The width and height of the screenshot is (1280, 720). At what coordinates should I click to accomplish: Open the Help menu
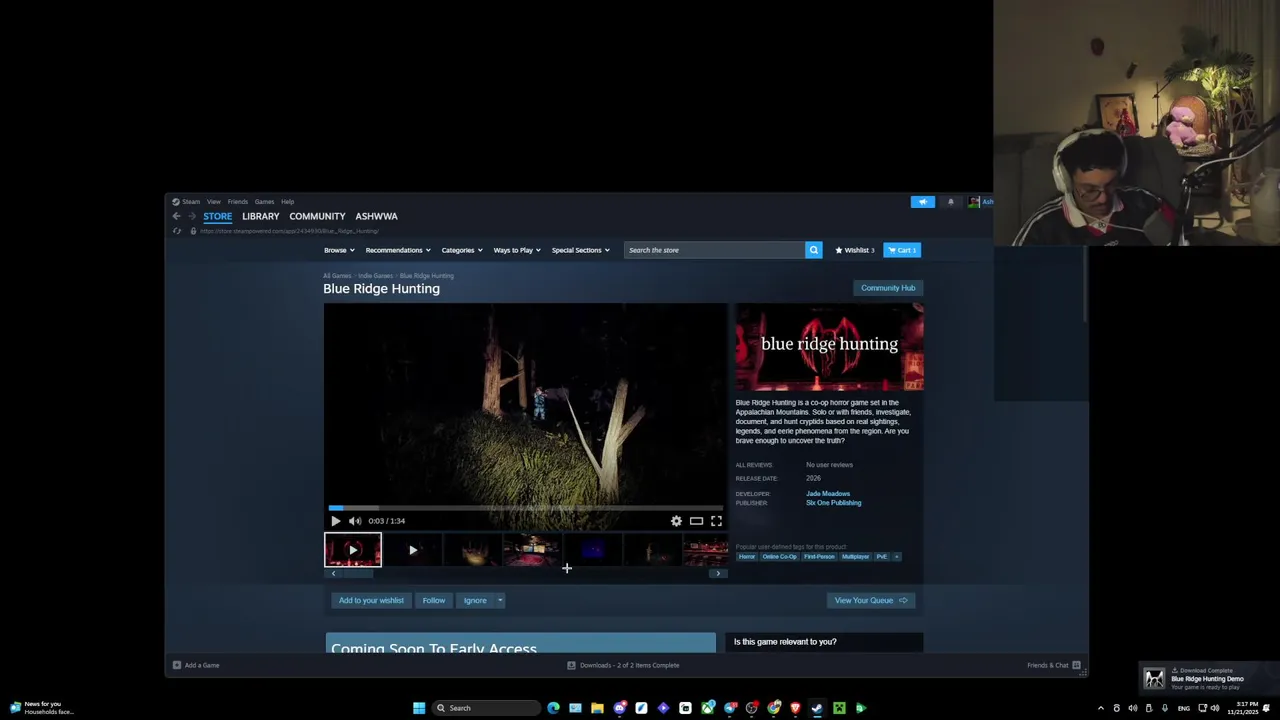(x=288, y=202)
